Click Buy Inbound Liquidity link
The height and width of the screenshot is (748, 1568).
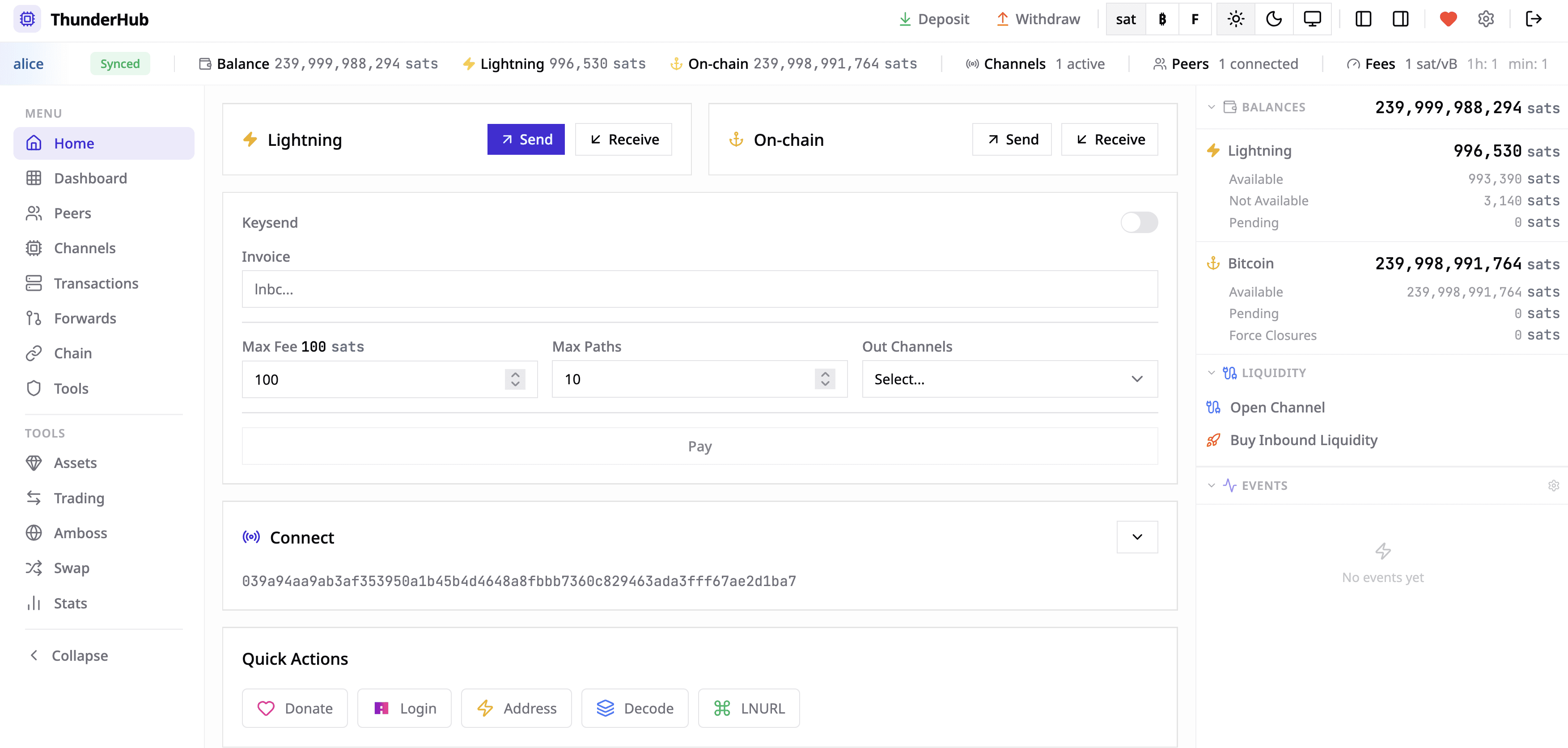click(1303, 440)
